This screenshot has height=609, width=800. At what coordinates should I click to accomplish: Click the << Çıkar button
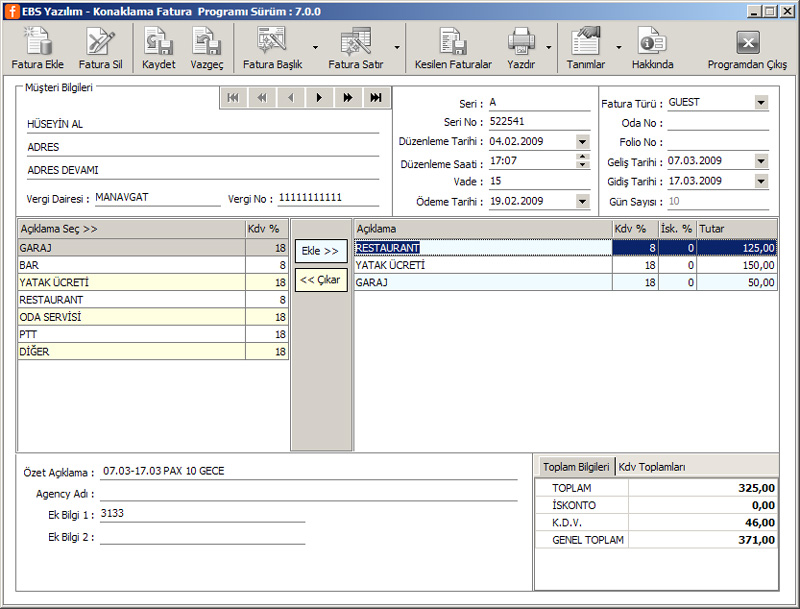coord(320,280)
